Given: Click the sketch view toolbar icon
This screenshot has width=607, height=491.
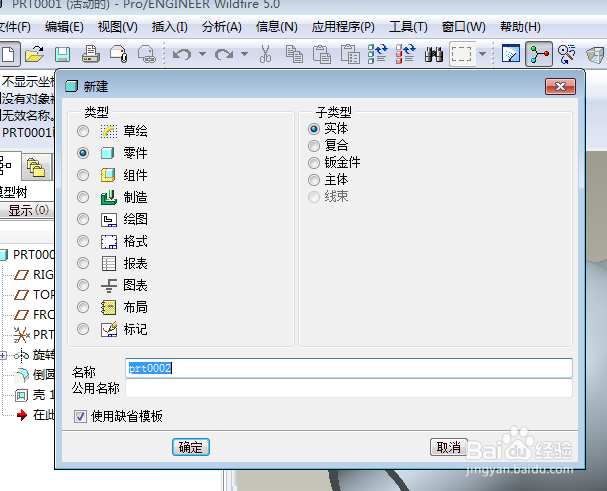Looking at the screenshot, I should click(x=511, y=54).
